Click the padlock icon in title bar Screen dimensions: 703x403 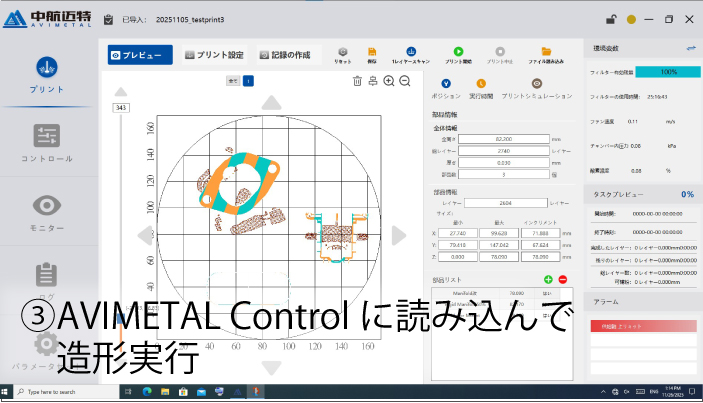click(x=611, y=19)
